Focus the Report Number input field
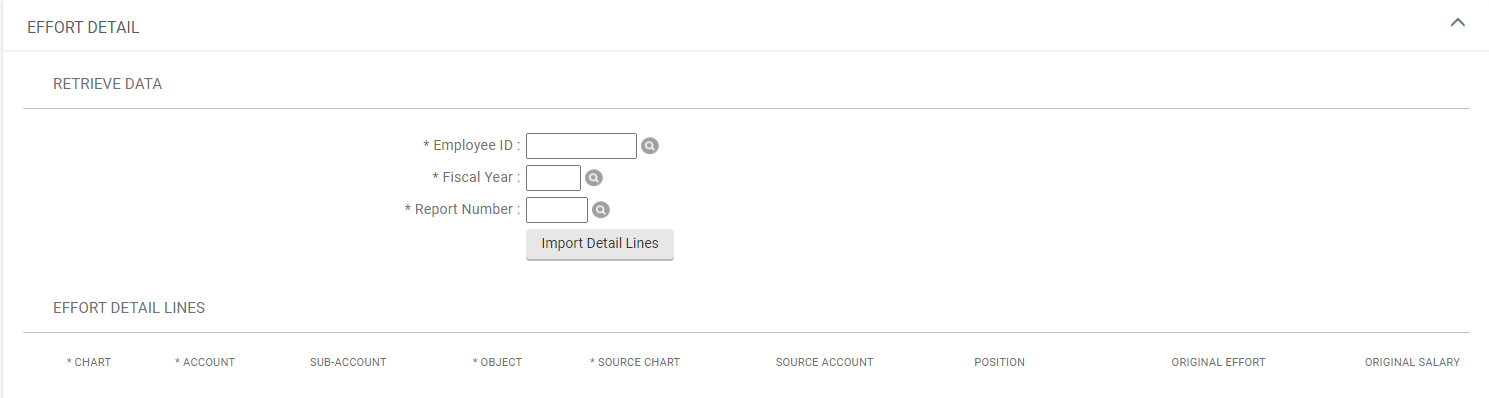1489x398 pixels. click(557, 210)
